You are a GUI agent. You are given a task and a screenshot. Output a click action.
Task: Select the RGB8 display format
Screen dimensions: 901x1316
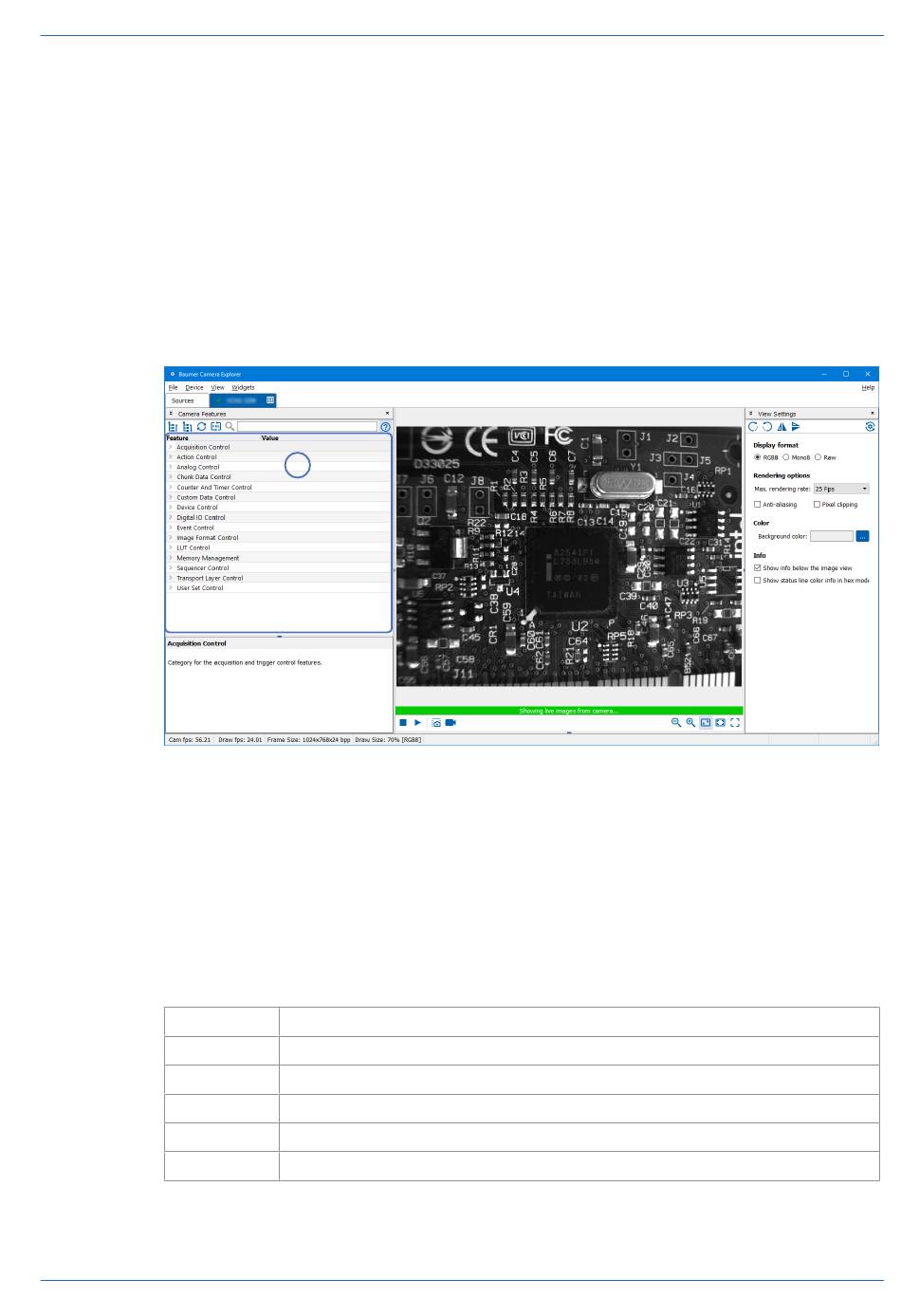pos(768,457)
